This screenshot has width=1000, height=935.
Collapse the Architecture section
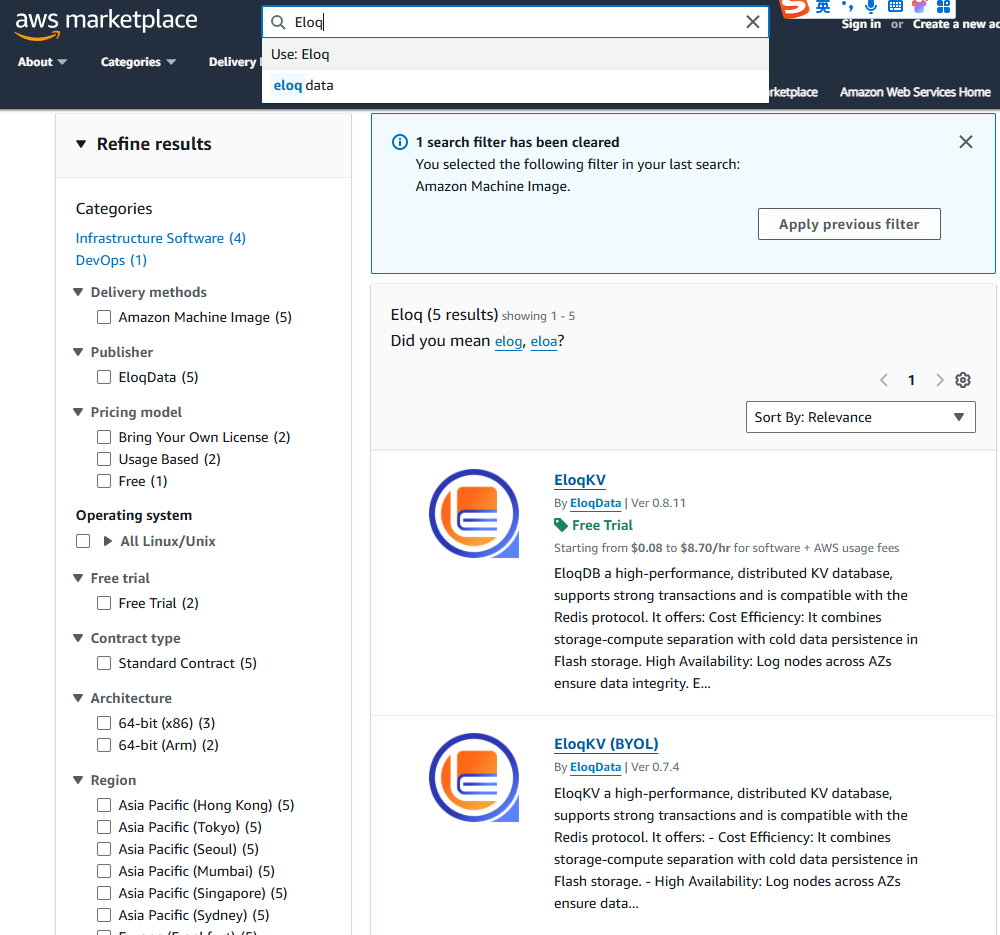pos(78,698)
